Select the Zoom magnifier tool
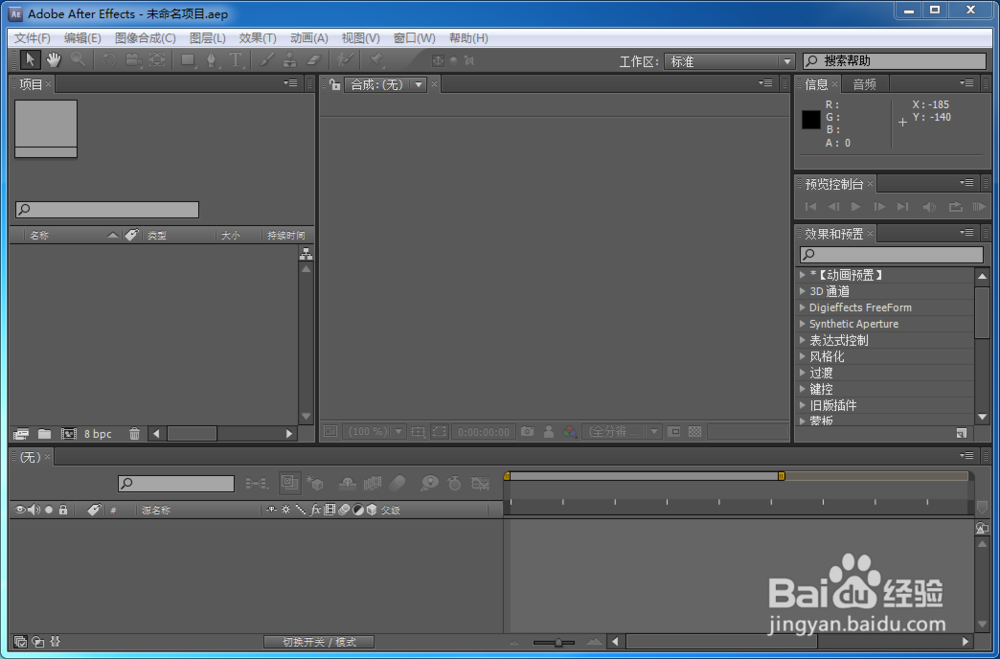This screenshot has width=1000, height=659. 78,61
